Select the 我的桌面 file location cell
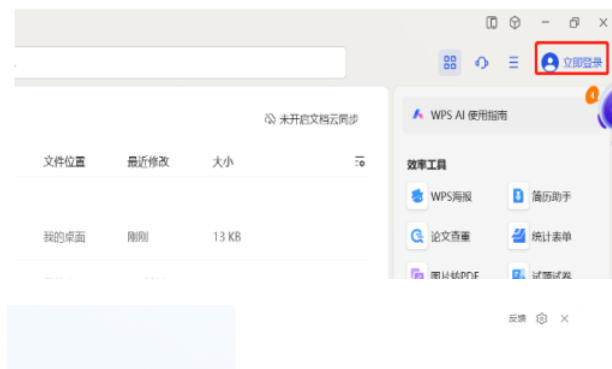This screenshot has height=369, width=612. click(64, 237)
